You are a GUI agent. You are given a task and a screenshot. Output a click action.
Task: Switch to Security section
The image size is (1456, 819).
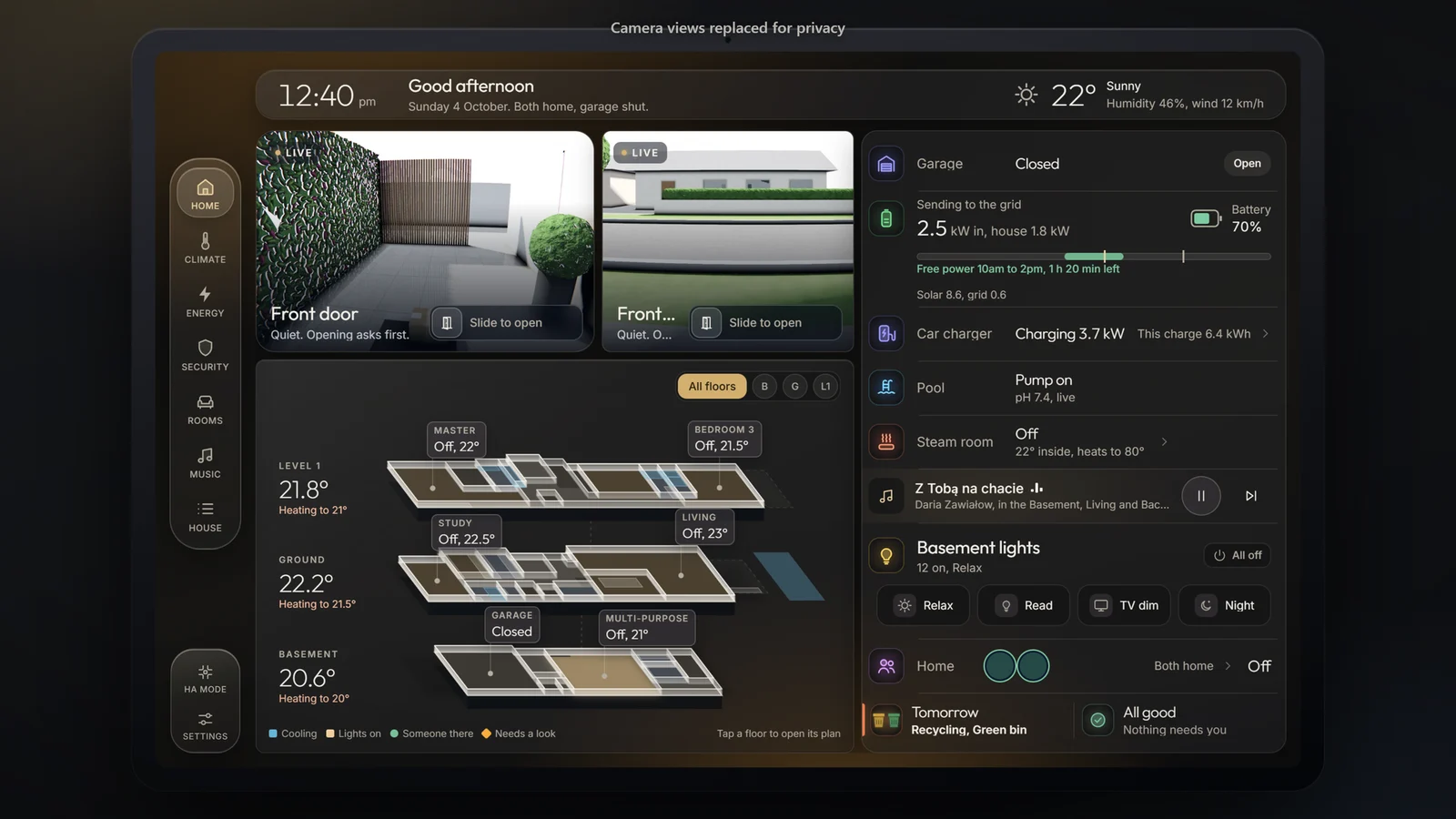pos(205,355)
